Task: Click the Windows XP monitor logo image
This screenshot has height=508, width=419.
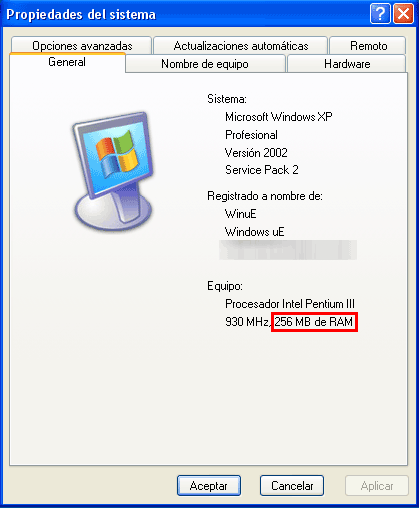Action: [114, 172]
